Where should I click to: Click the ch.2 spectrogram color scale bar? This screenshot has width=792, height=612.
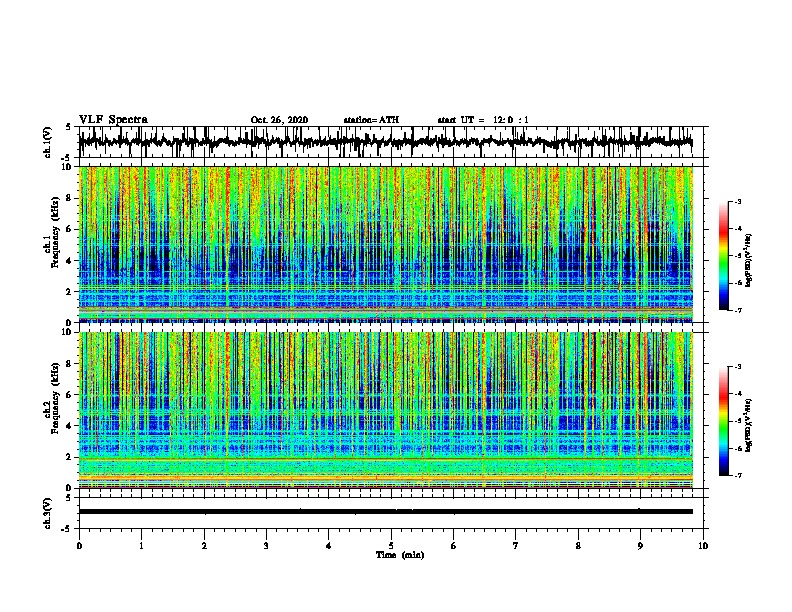(x=724, y=421)
